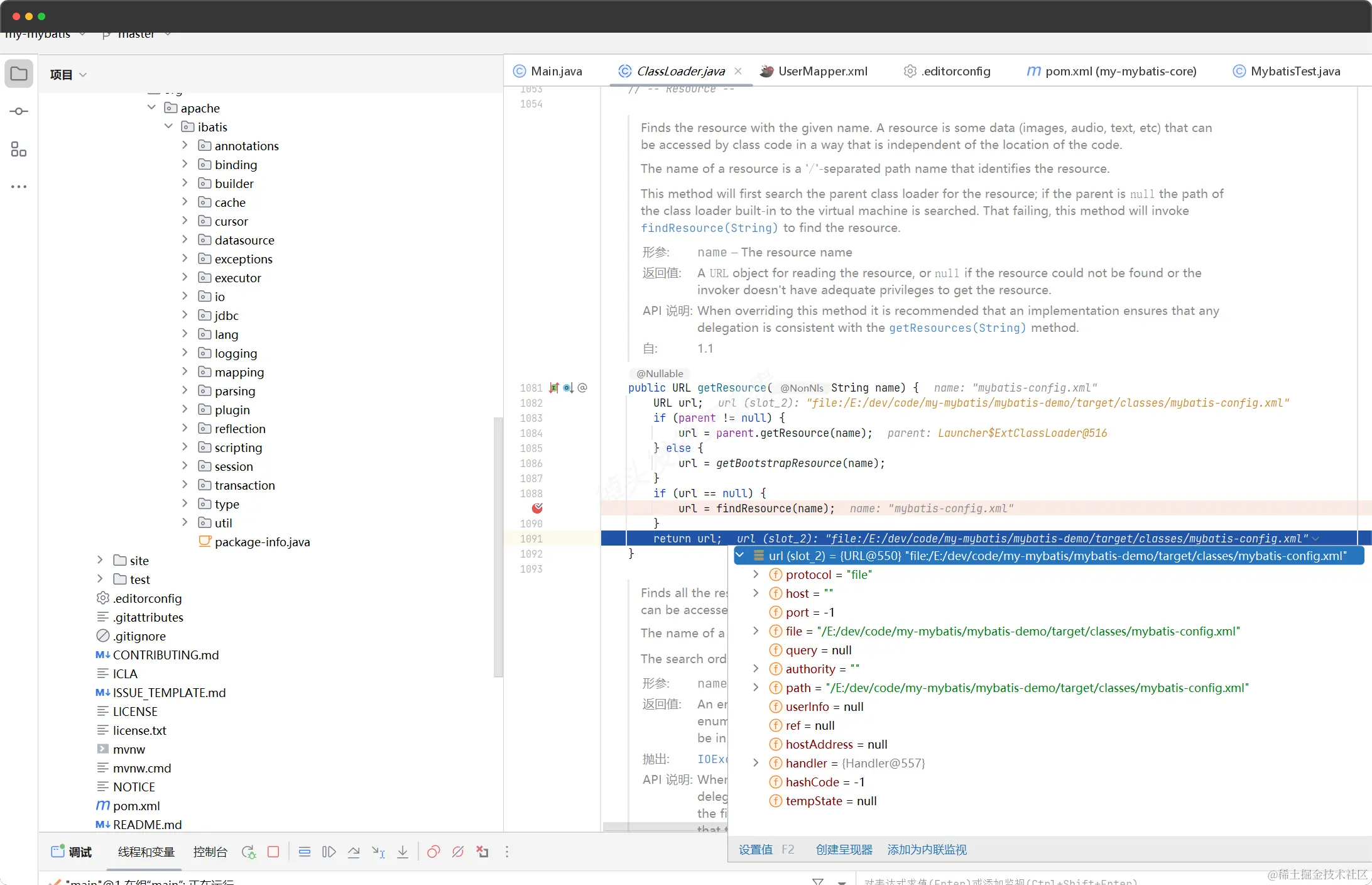Click the 添加为内联监视 link
This screenshot has width=1372, height=885.
pyautogui.click(x=927, y=849)
